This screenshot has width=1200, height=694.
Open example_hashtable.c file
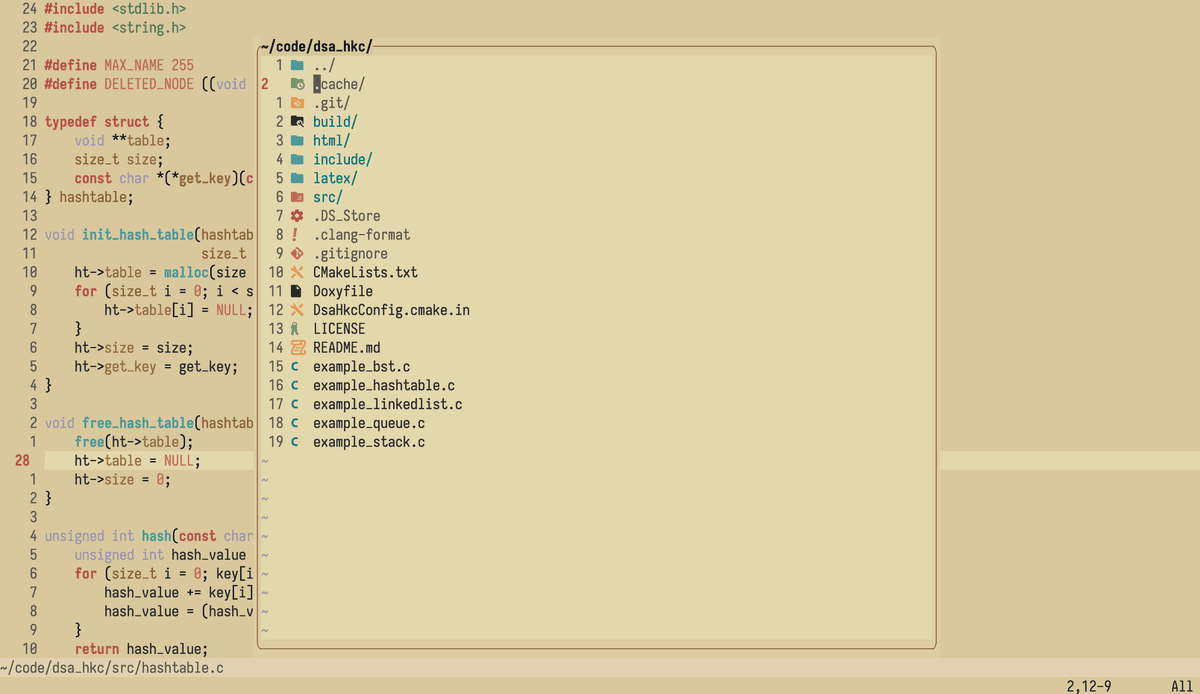click(x=384, y=386)
